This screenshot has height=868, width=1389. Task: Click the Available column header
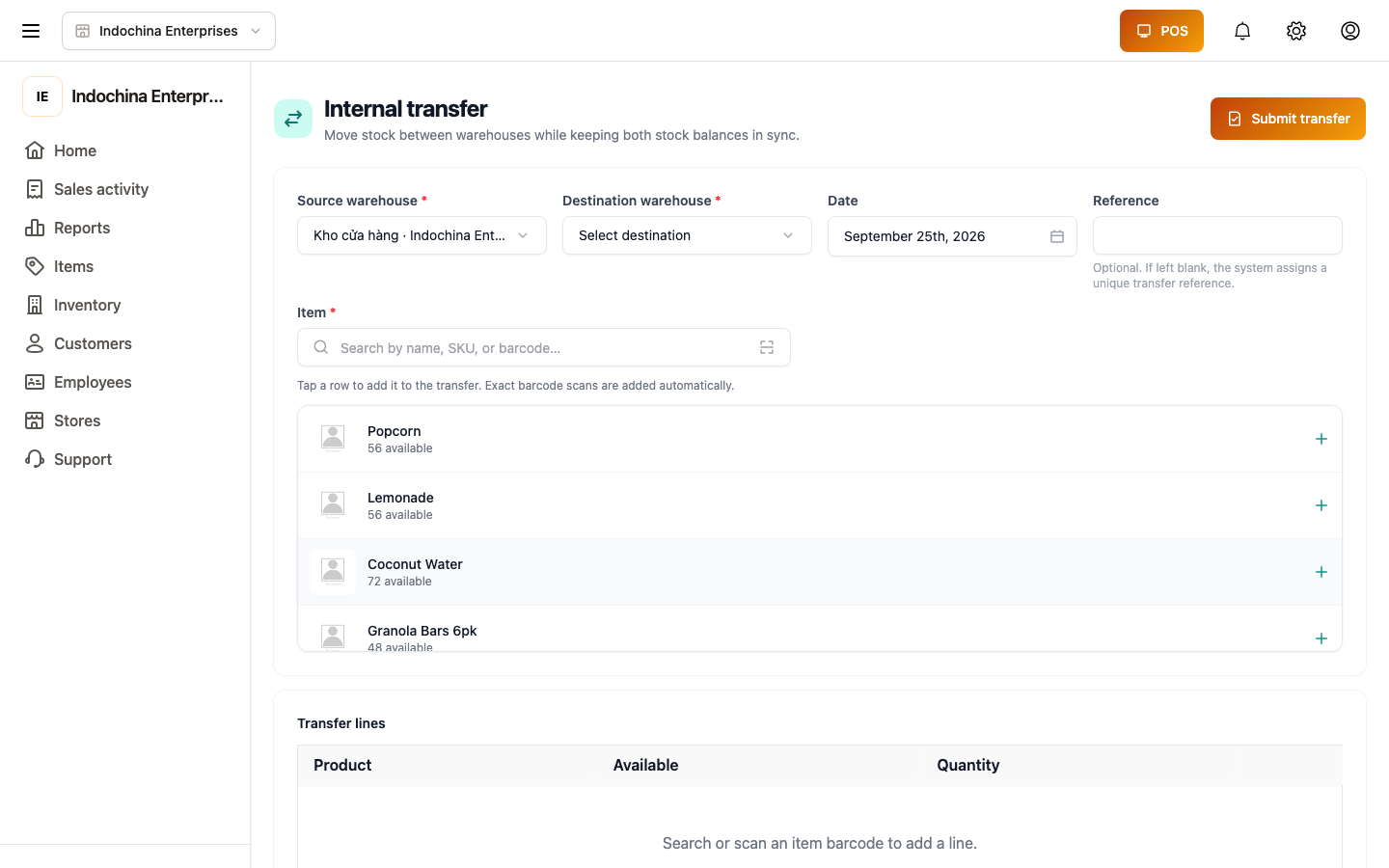pyautogui.click(x=646, y=765)
